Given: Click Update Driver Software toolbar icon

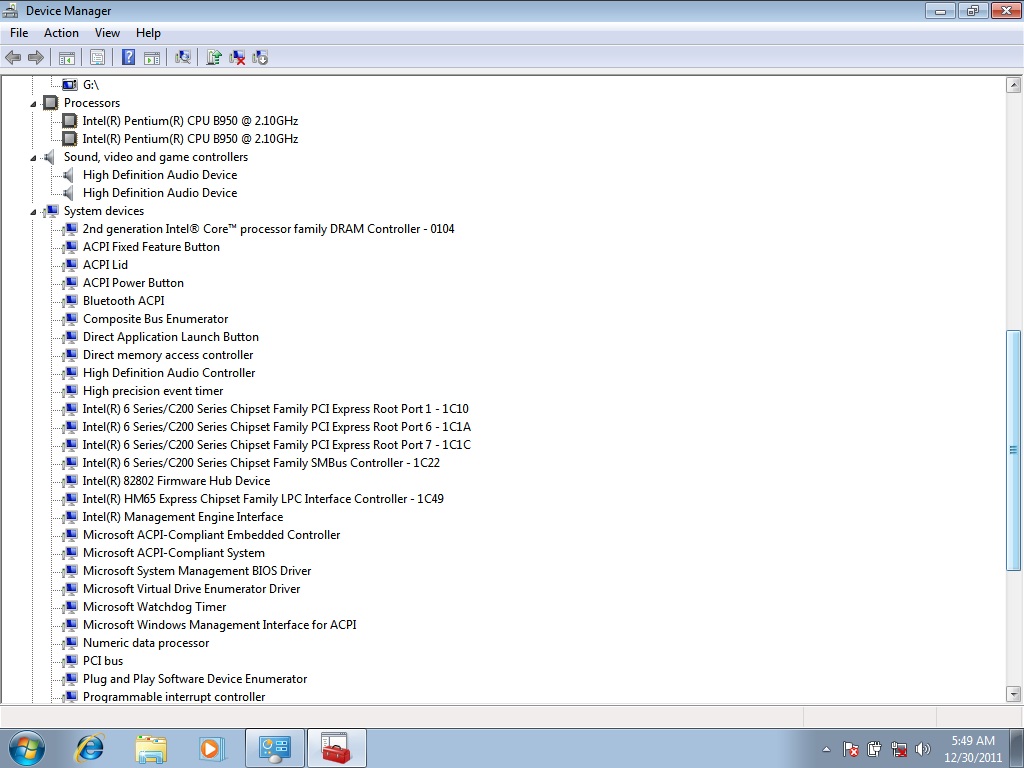Looking at the screenshot, I should coord(214,57).
